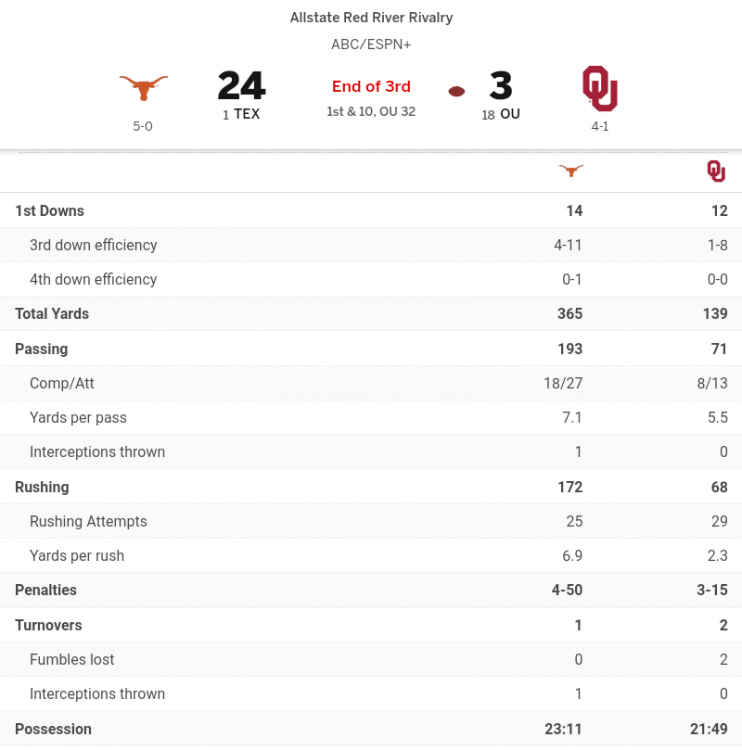
Task: Click the ABC/ESPN+ broadcast label
Action: tap(371, 44)
